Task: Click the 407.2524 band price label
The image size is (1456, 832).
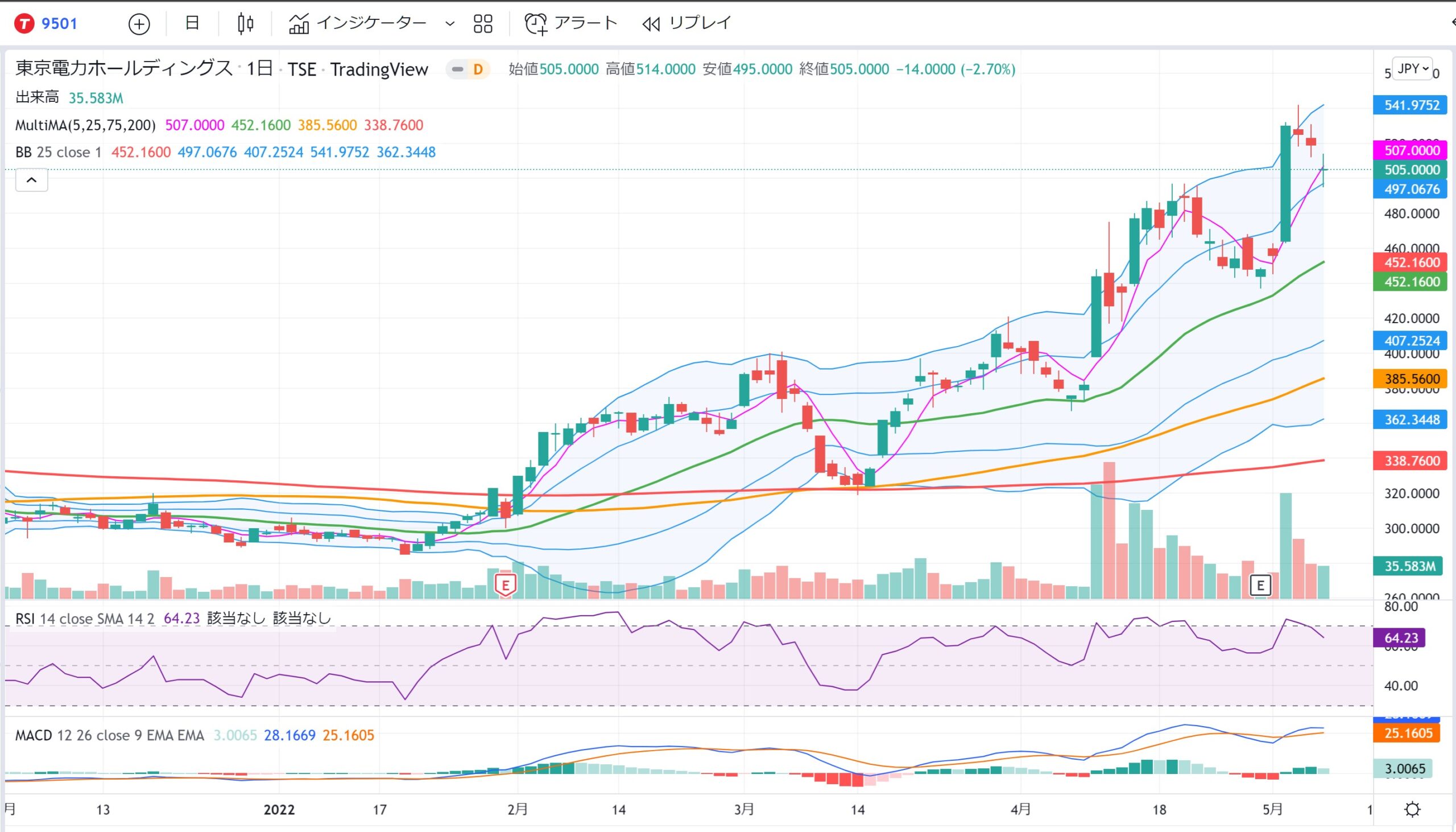Action: (1410, 340)
